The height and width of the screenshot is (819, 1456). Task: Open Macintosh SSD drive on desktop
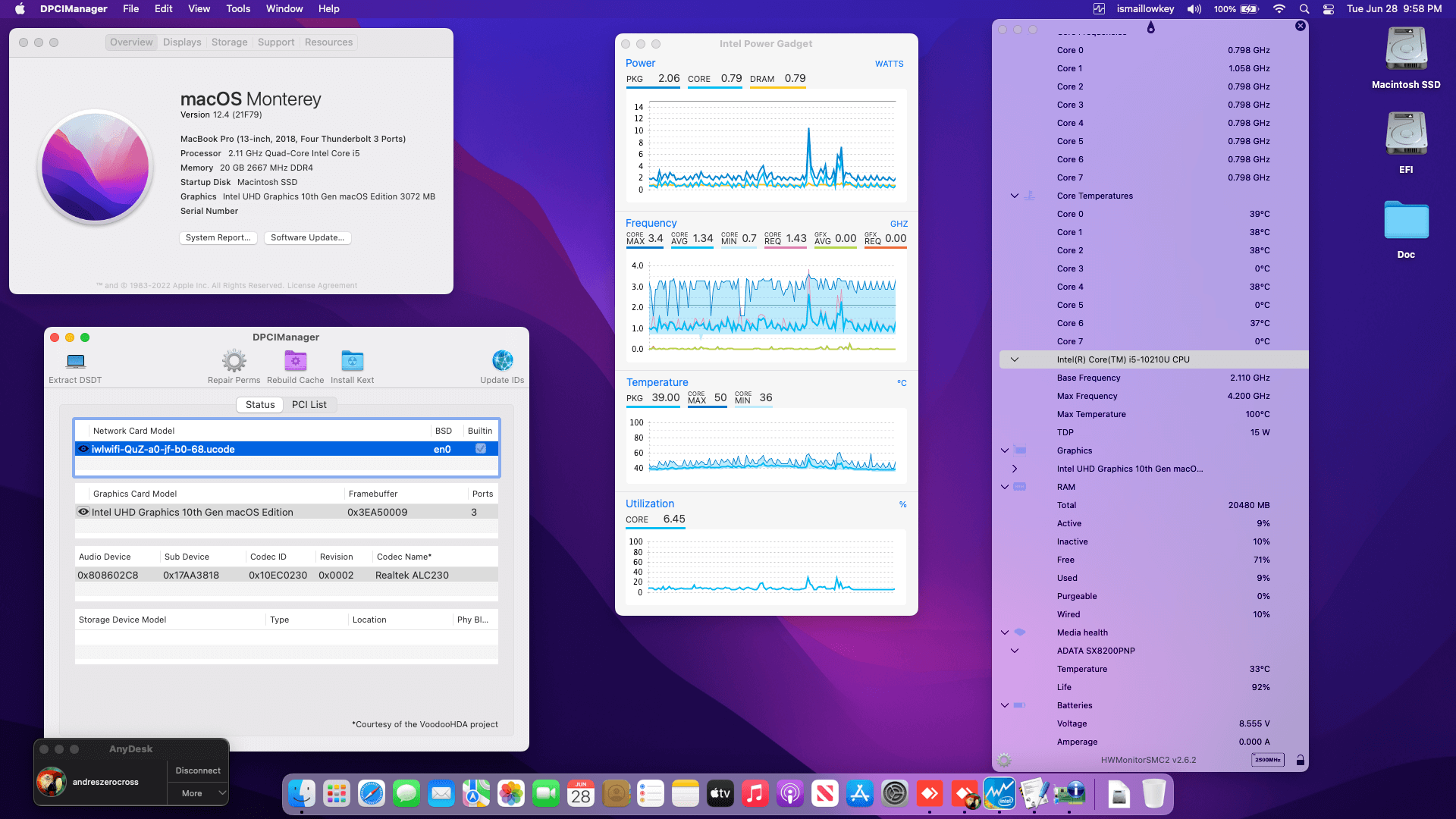coord(1406,49)
